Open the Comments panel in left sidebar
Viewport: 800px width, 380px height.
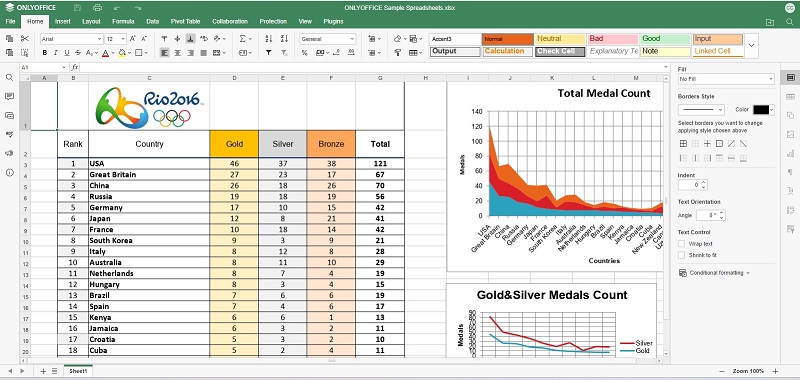[x=9, y=96]
